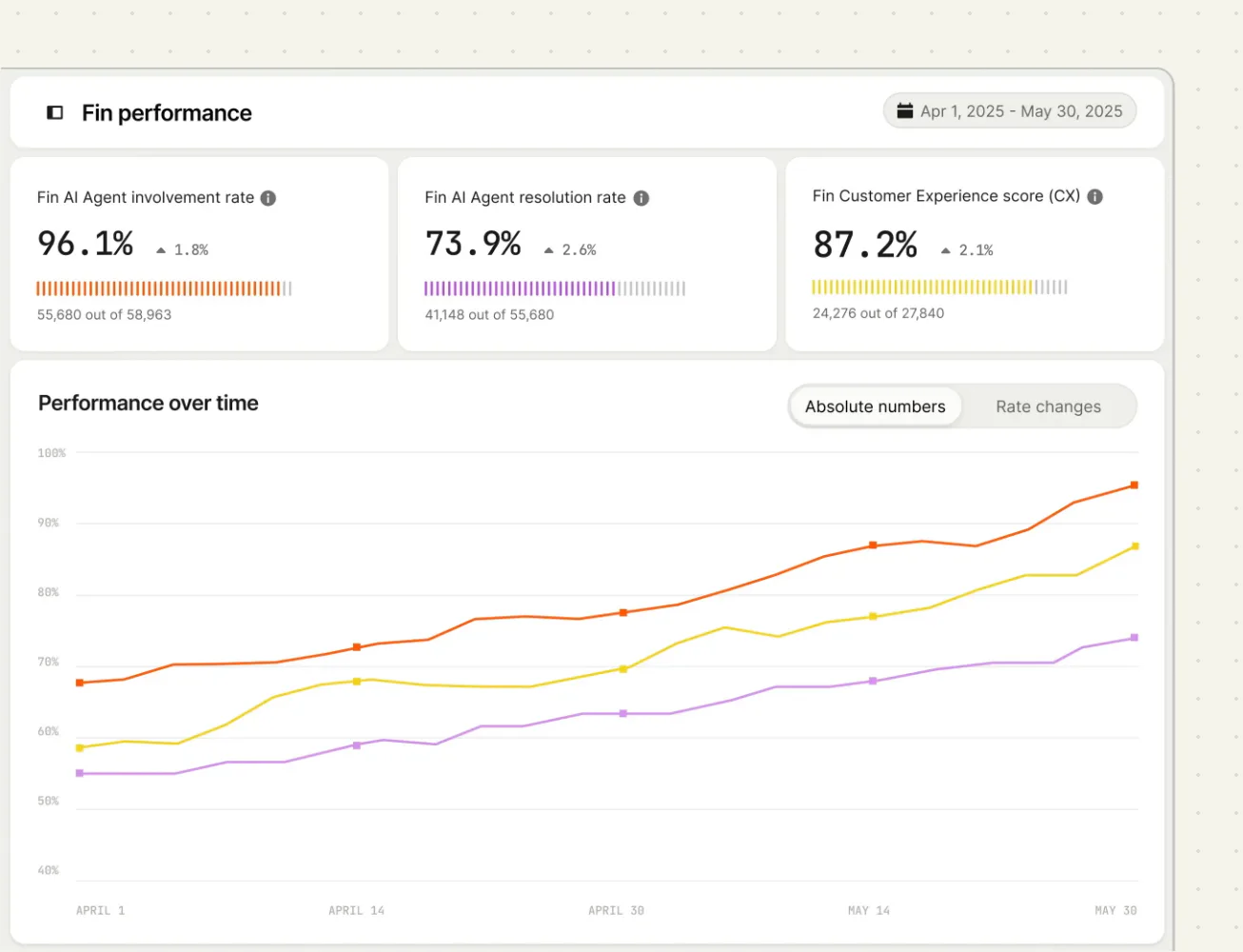Click the calendar icon in date range
This screenshot has width=1243, height=952.
(905, 110)
